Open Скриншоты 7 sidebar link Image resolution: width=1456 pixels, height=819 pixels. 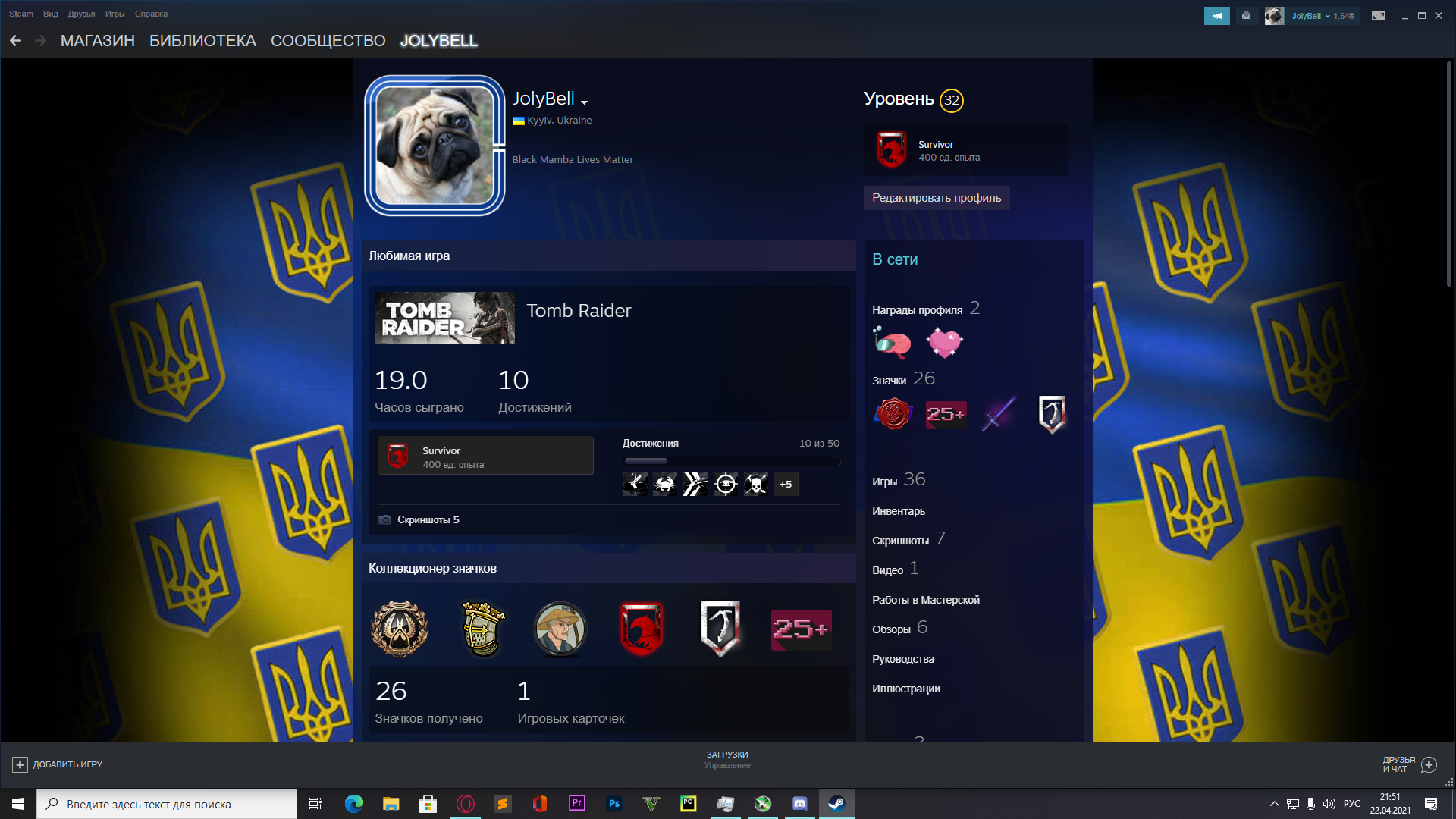(x=908, y=539)
